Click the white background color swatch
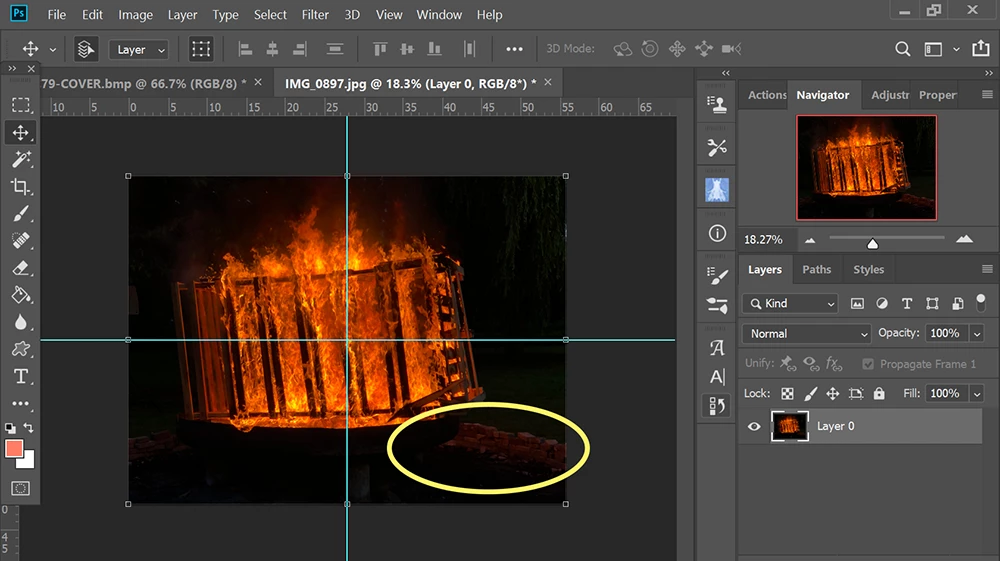Viewport: 1000px width, 561px height. (x=28, y=462)
